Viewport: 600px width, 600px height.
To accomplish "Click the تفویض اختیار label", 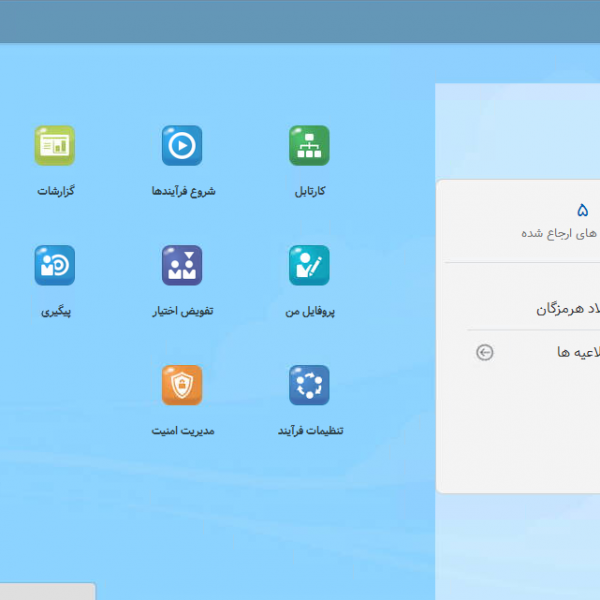I will click(183, 311).
